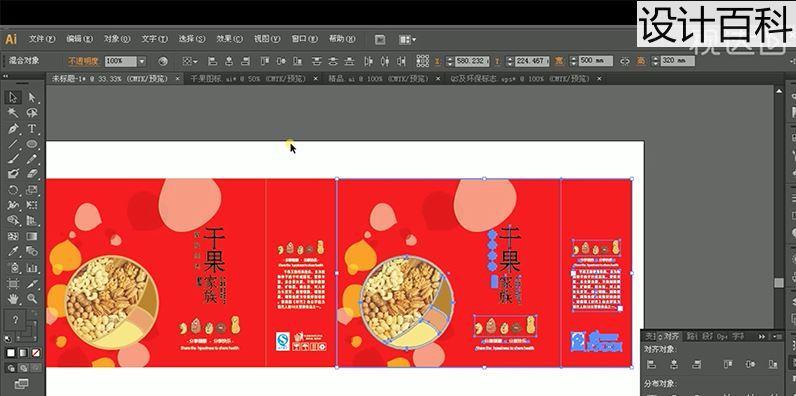Open the 选择(S) menu
Image resolution: width=796 pixels, height=396 pixels.
click(192, 39)
